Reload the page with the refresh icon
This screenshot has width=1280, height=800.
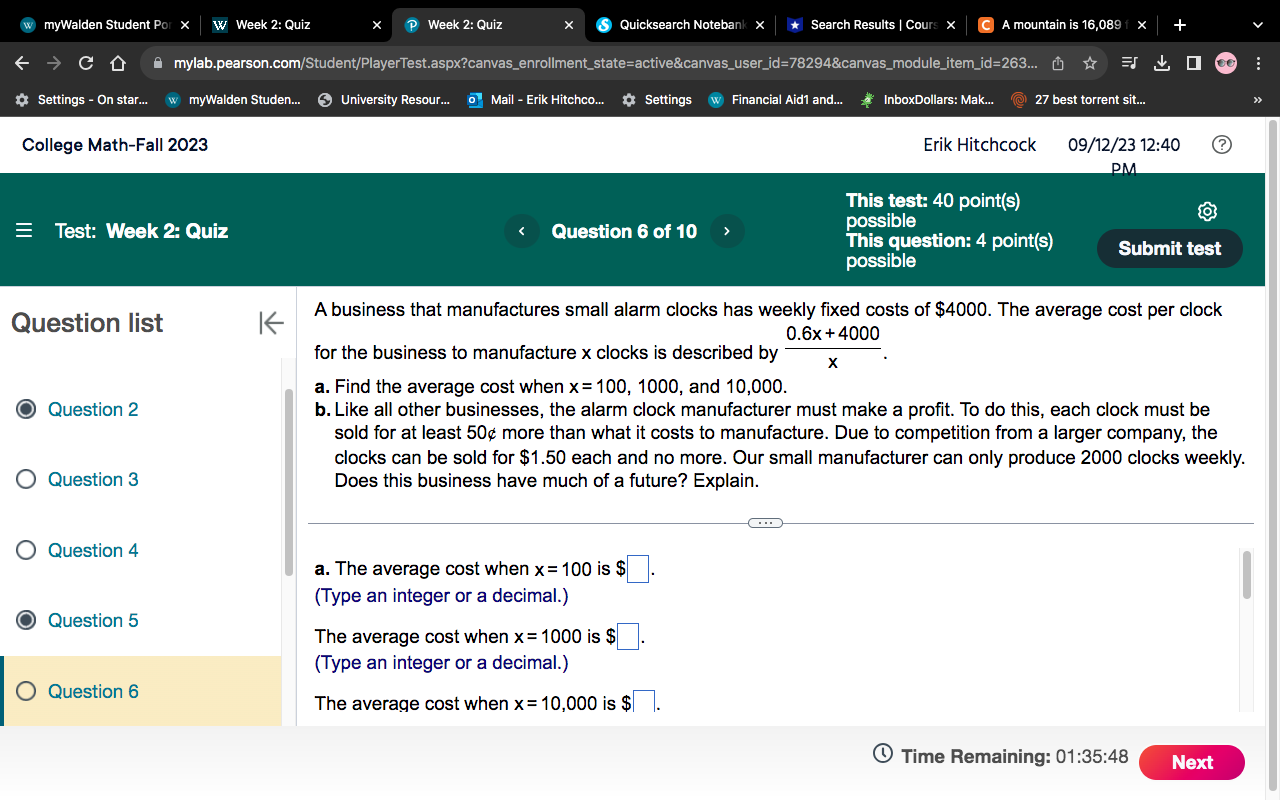point(85,62)
